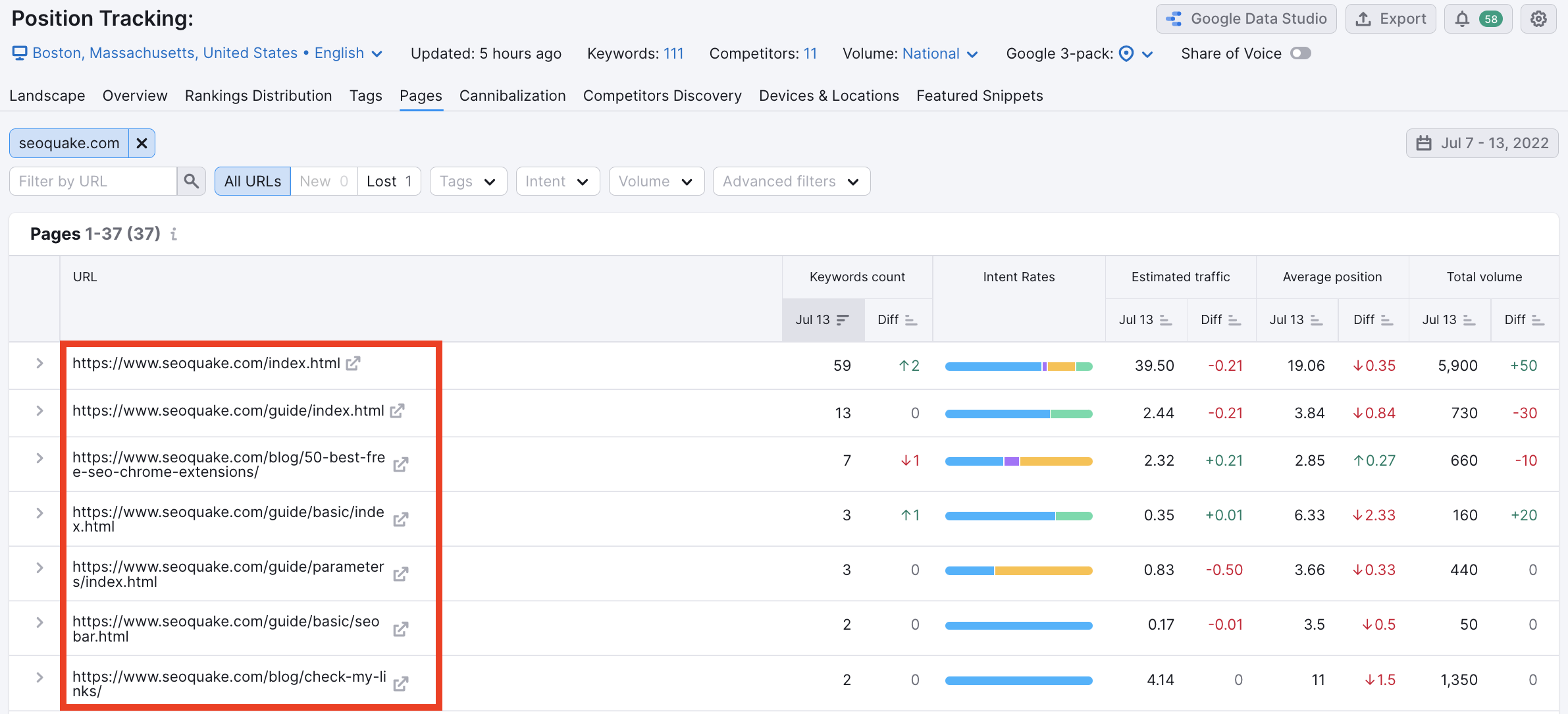Switch to the Devices & Locations tab
The width and height of the screenshot is (1568, 714).
829,96
